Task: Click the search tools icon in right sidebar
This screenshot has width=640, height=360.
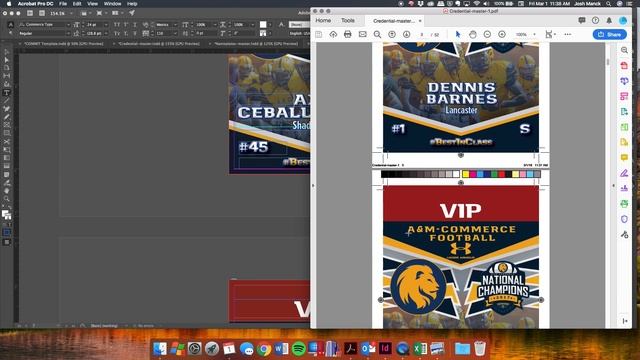Action: tap(624, 50)
